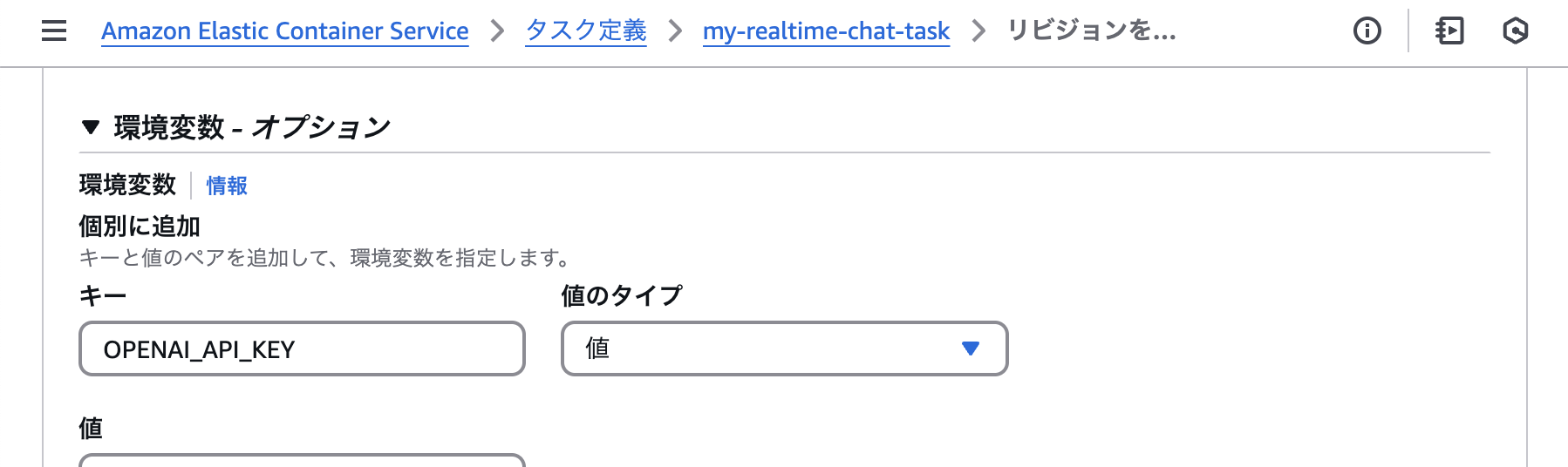This screenshot has height=467, width=1568.
Task: Click the blue arrow in 値のタイプ dropdown
Action: tap(971, 349)
